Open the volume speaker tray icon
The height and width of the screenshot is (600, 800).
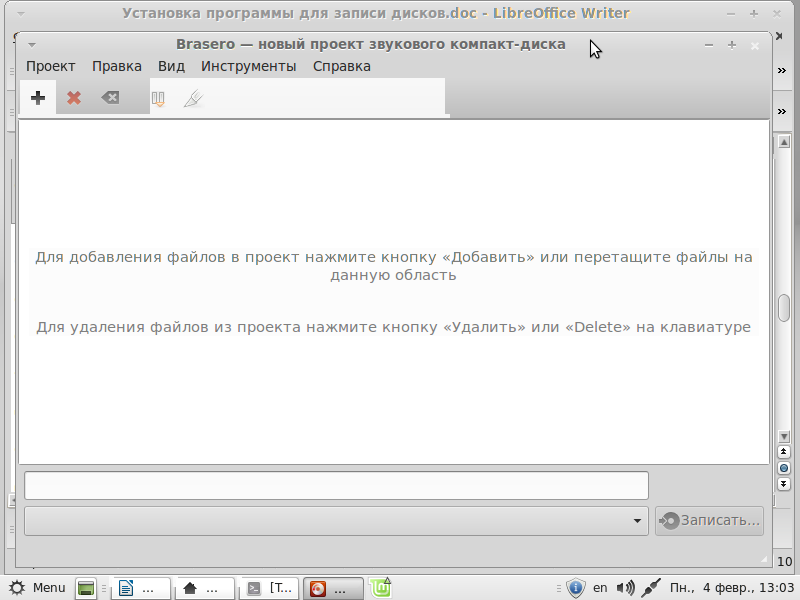626,588
